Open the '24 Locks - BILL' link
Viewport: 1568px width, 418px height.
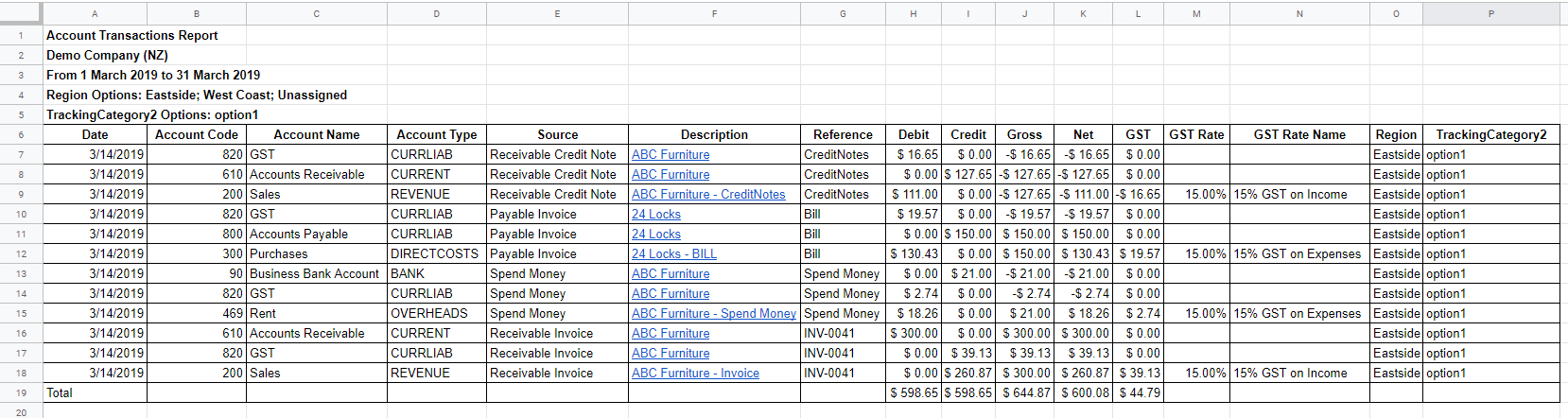673,254
